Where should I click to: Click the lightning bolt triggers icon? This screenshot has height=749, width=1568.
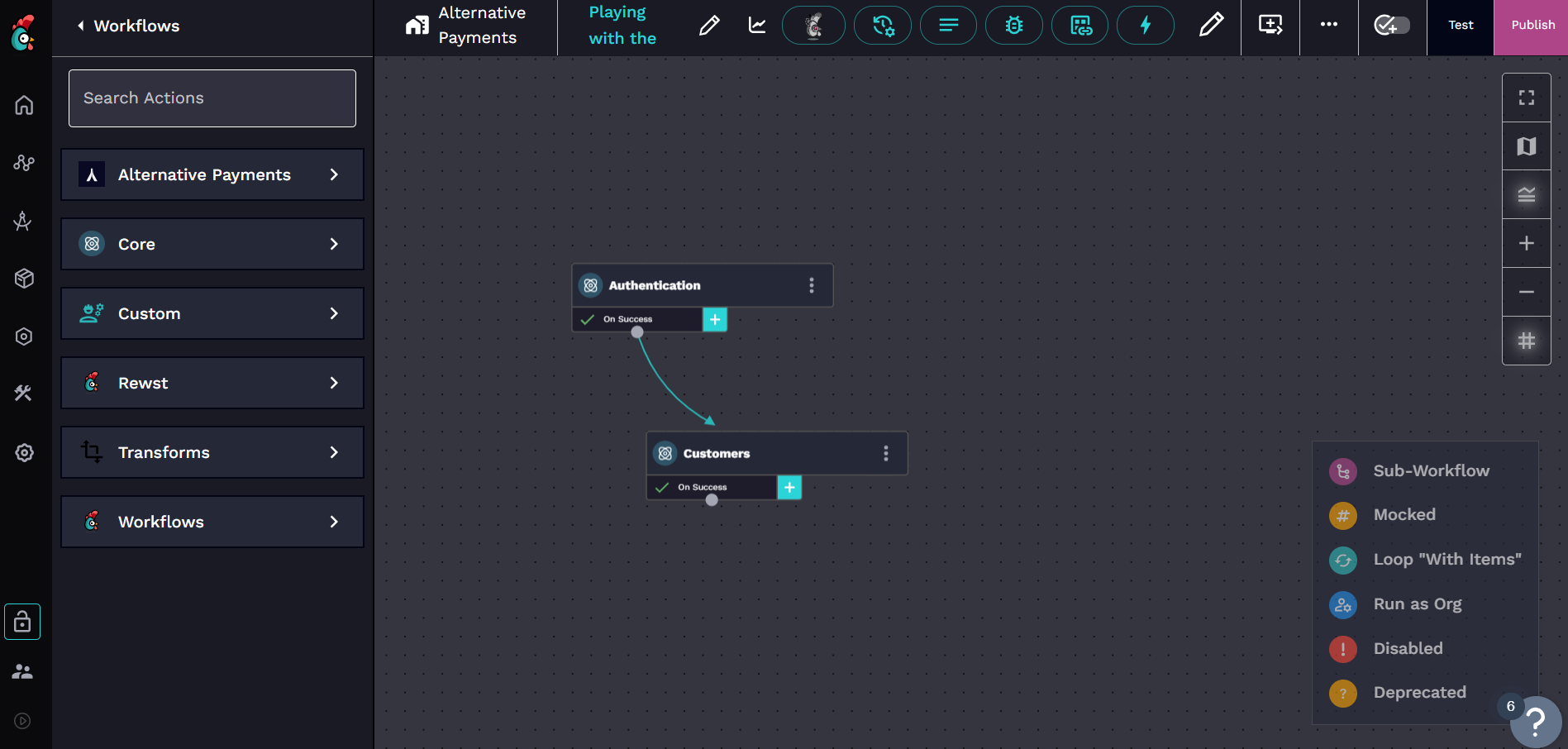(1145, 26)
